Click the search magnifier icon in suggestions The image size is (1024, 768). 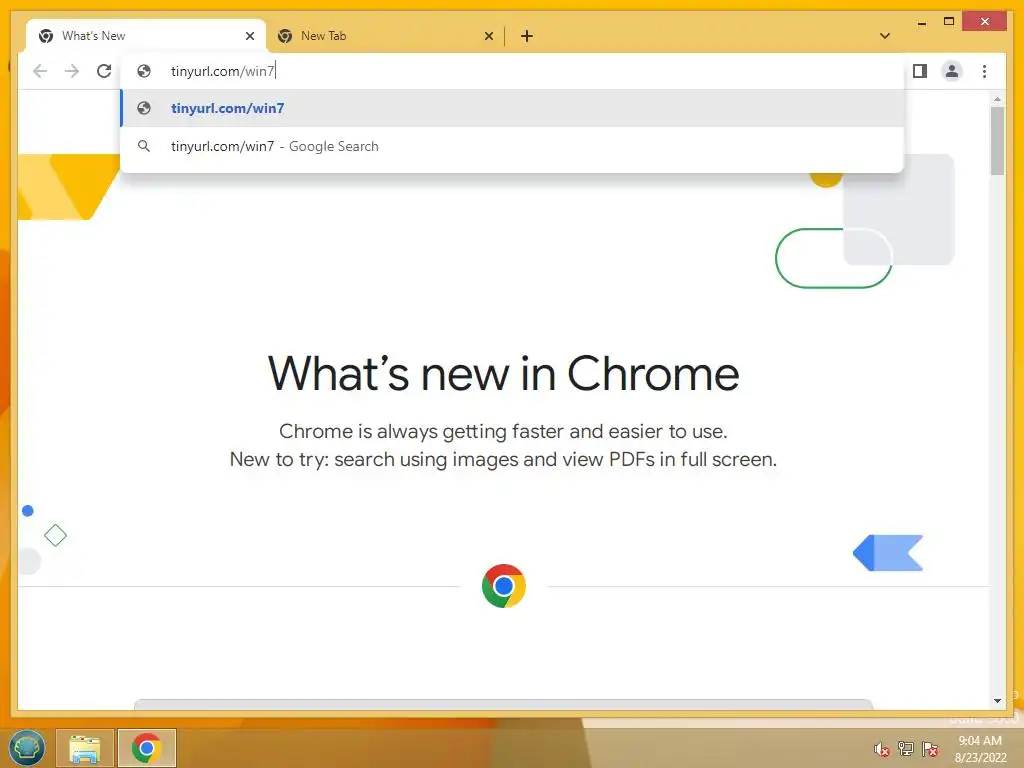click(144, 146)
